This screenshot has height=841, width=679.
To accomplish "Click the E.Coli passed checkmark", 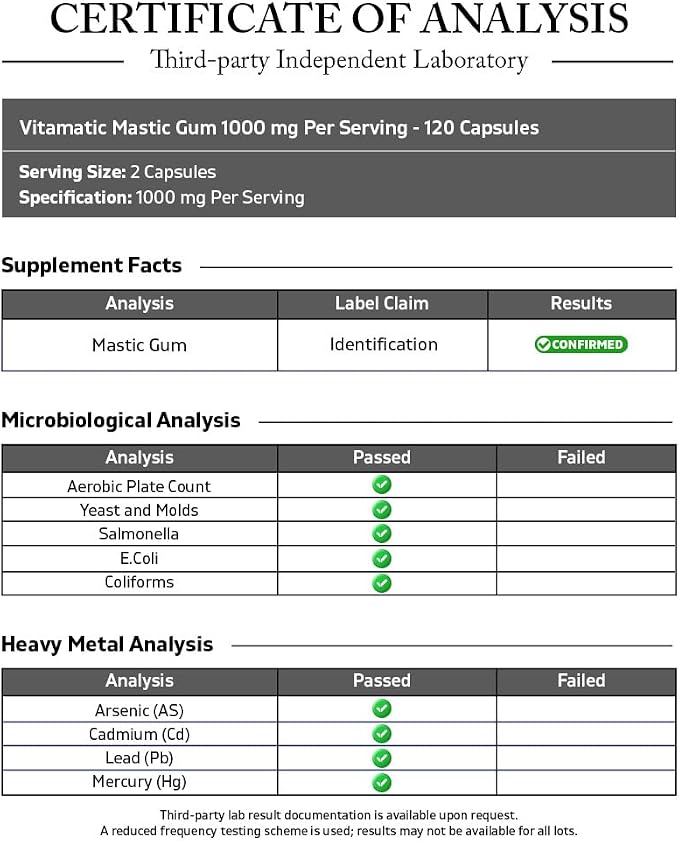I will [x=382, y=559].
